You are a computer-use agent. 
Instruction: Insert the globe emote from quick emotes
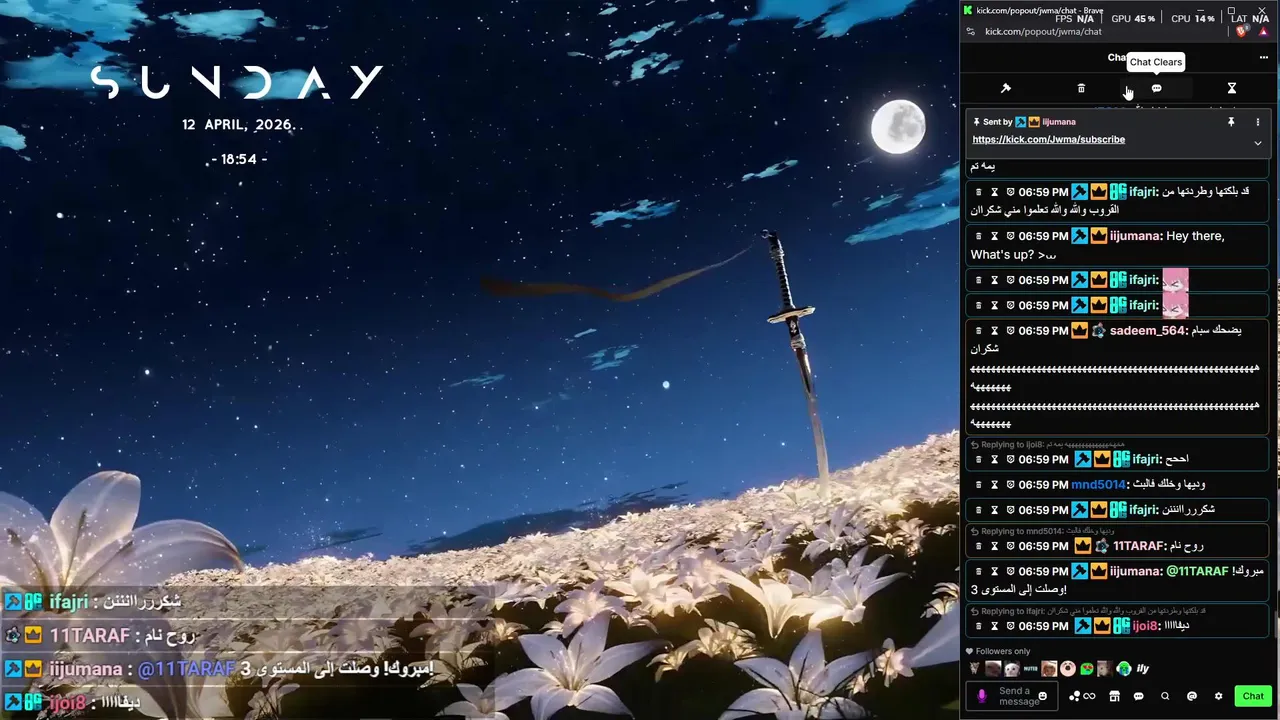(1124, 669)
